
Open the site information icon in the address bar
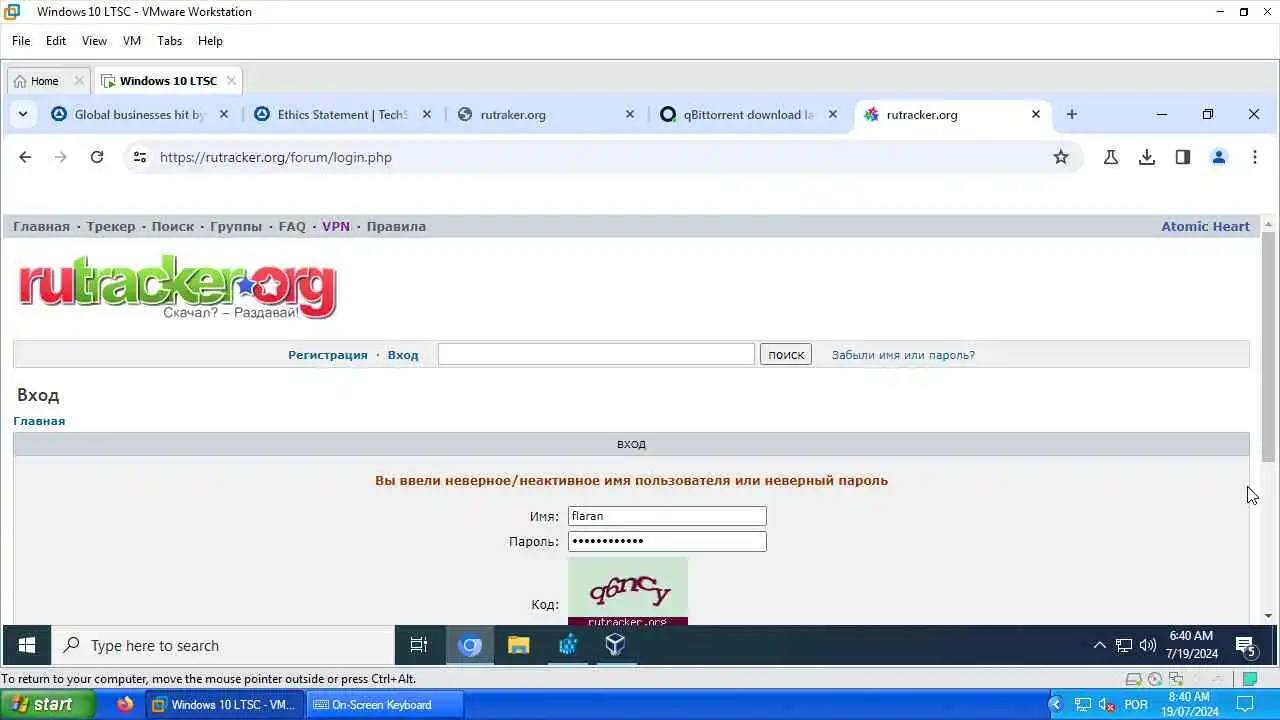click(140, 157)
